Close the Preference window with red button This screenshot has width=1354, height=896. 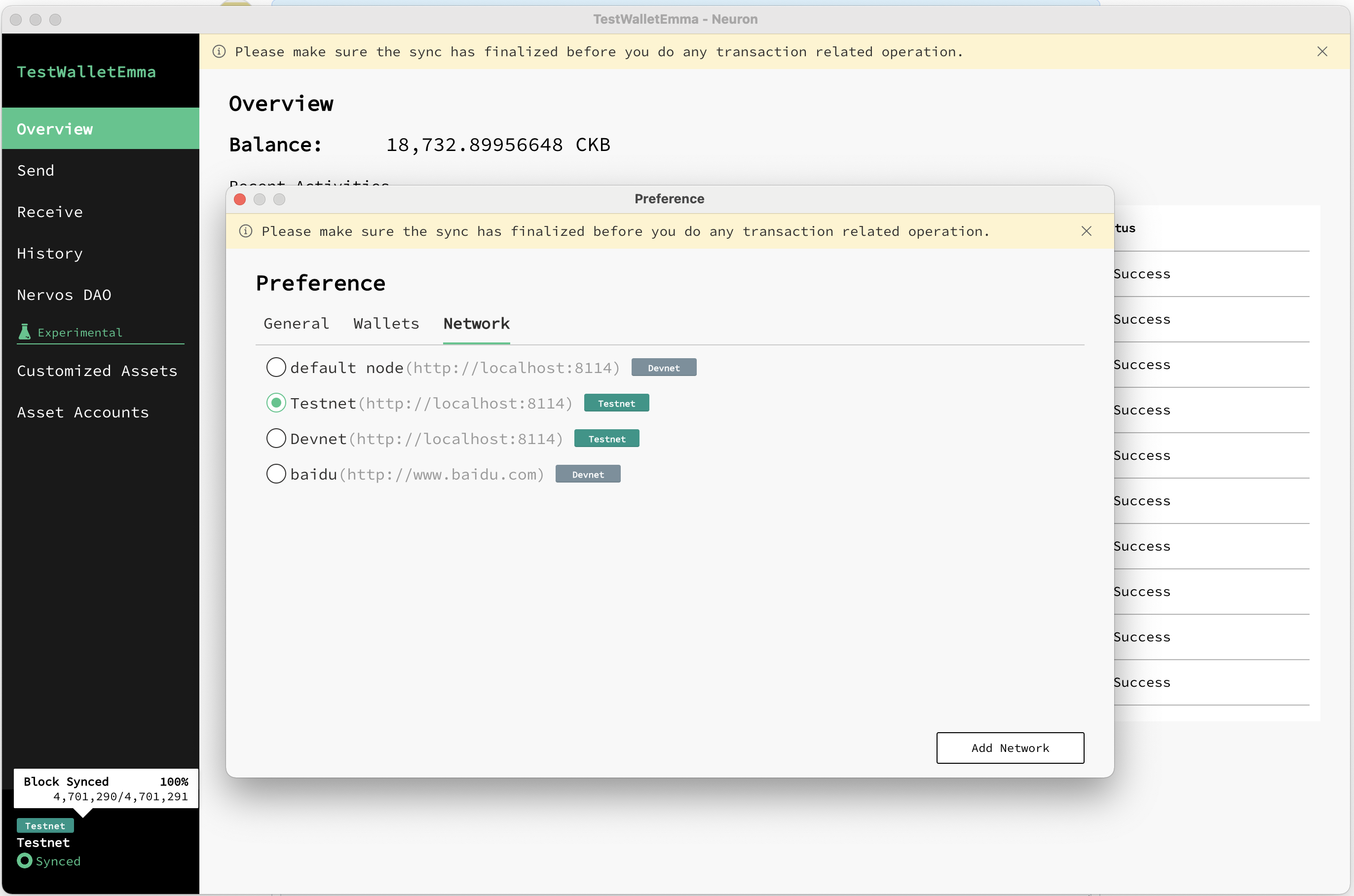240,199
